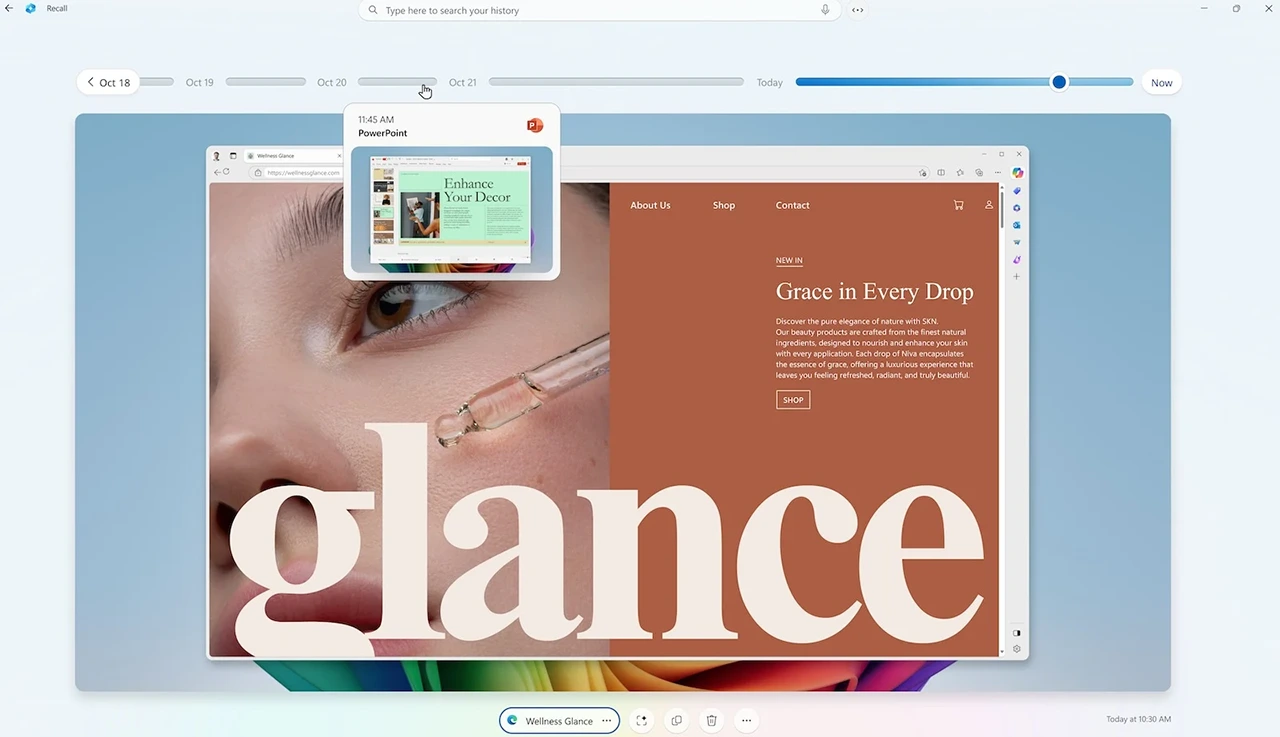The height and width of the screenshot is (737, 1280).
Task: Click the Wellness Glance label at the bottom
Action: pos(559,721)
